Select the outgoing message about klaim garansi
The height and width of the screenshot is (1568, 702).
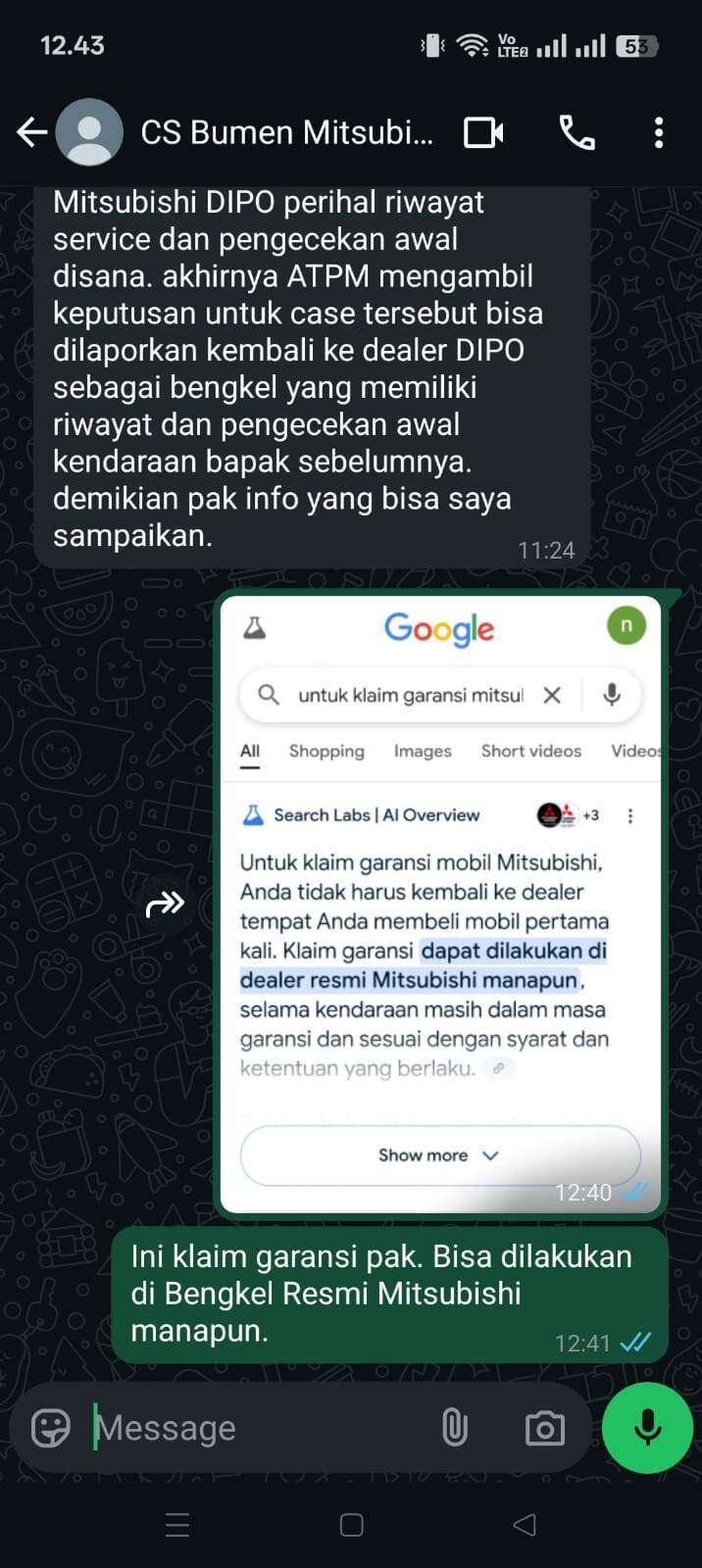[390, 1295]
